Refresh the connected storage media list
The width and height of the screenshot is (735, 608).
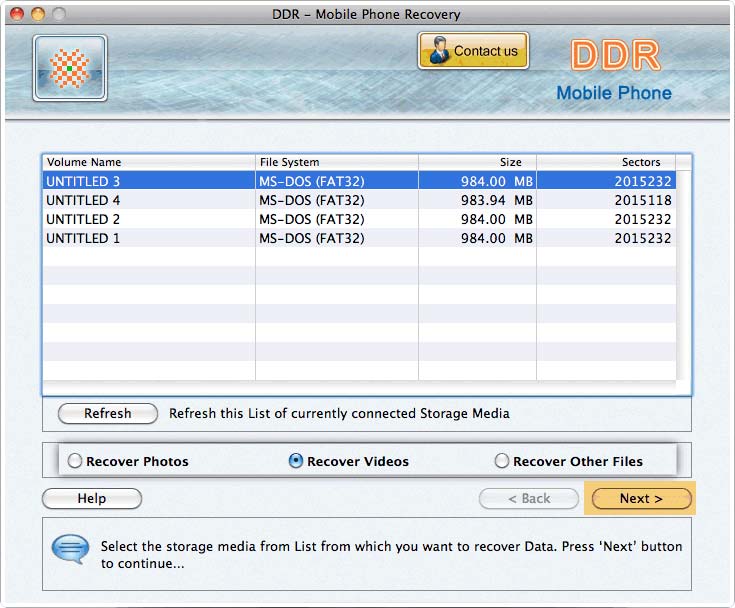108,413
